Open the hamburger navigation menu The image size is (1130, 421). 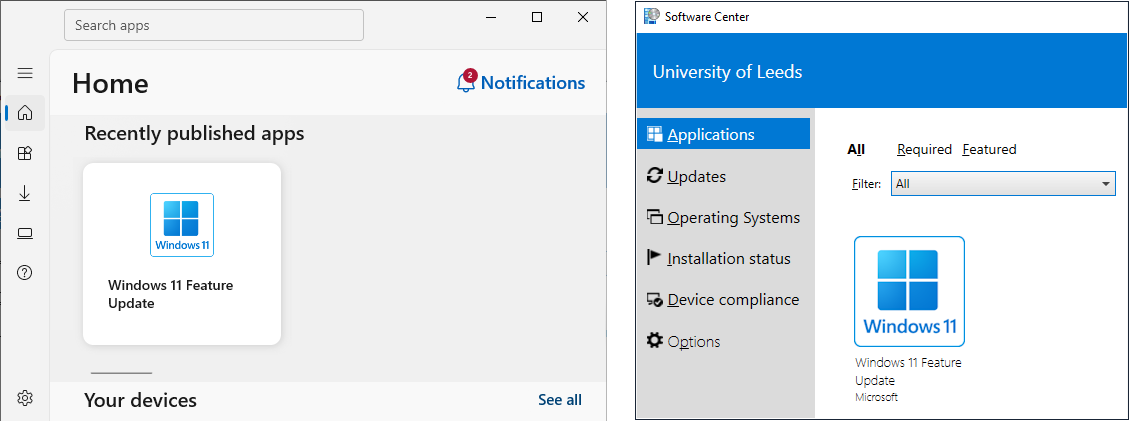[25, 73]
